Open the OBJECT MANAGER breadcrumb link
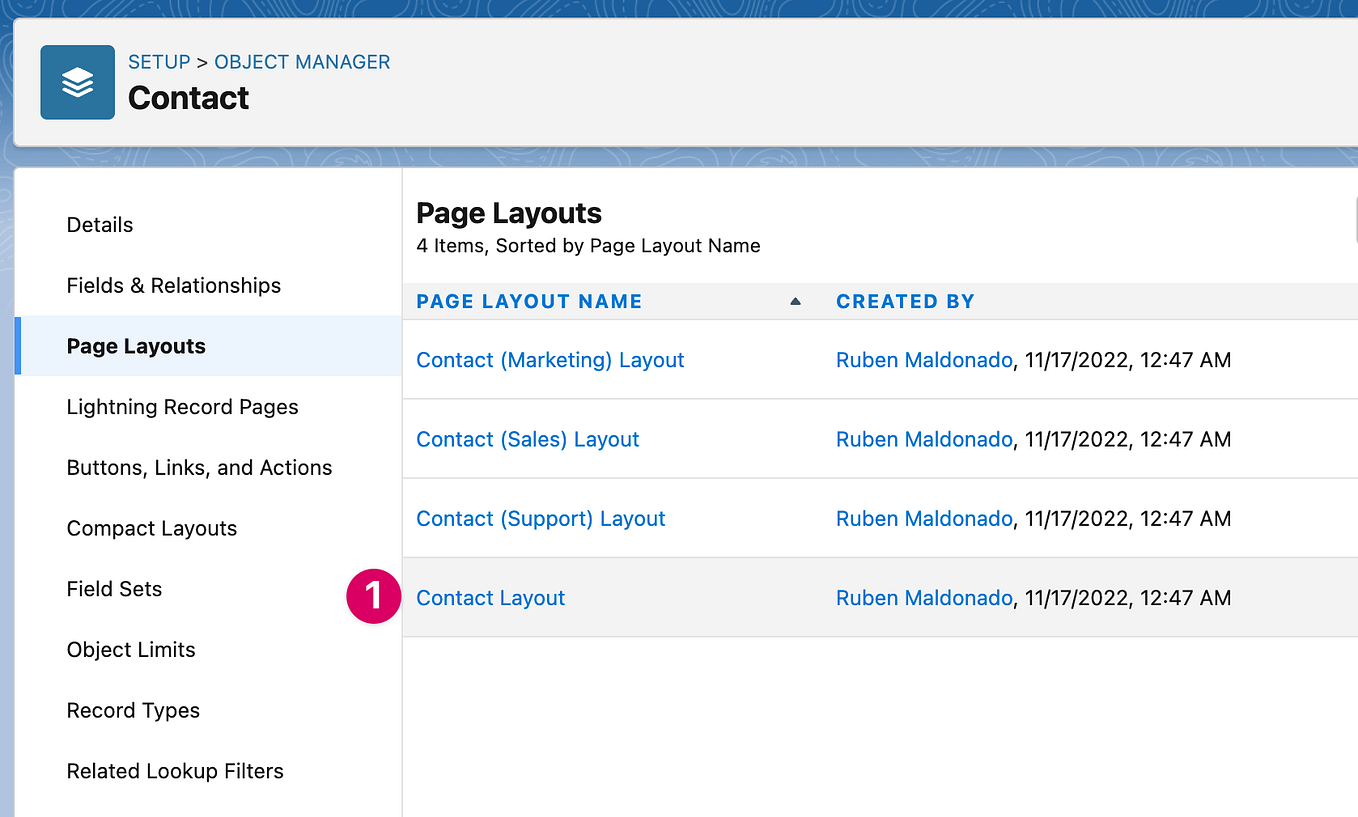The image size is (1358, 817). [302, 61]
